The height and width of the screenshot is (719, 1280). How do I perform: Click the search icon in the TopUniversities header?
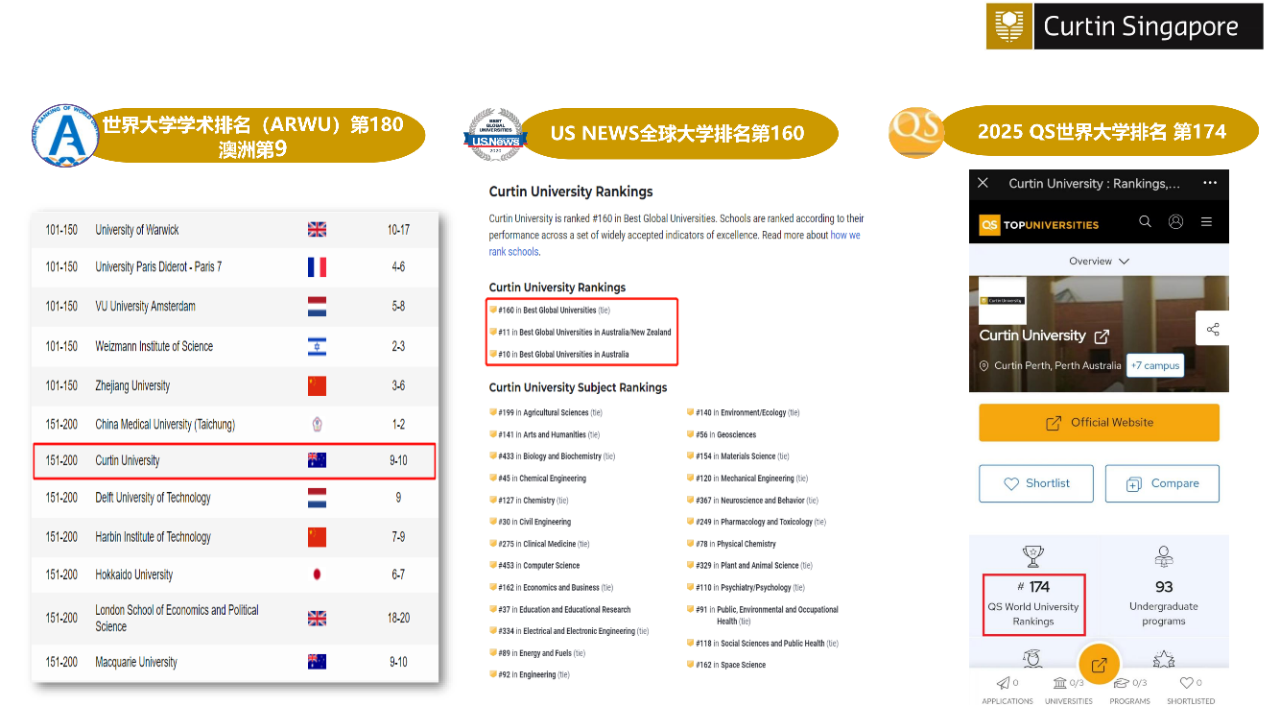point(1145,222)
